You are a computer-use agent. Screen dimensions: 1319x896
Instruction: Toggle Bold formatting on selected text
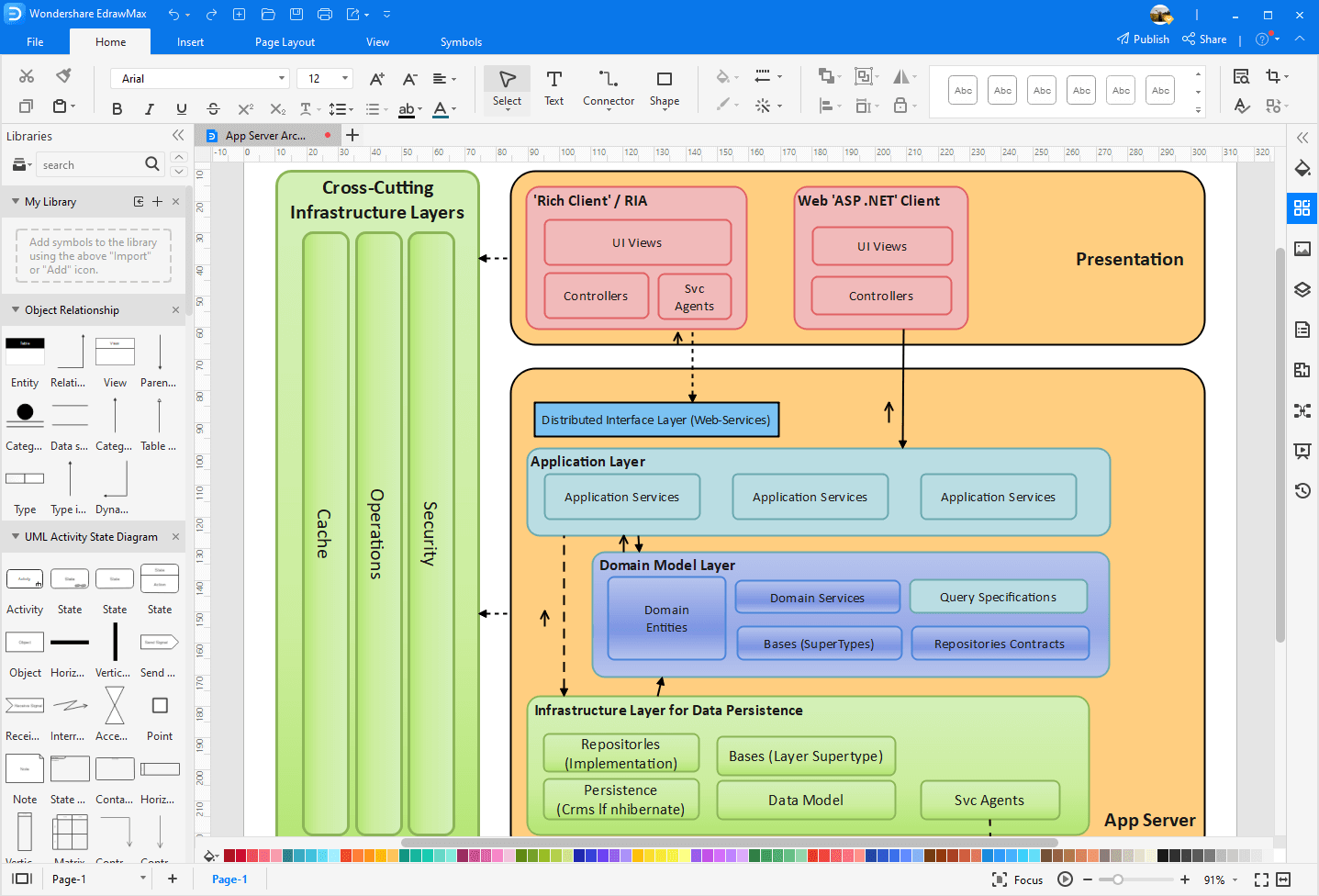pyautogui.click(x=117, y=108)
